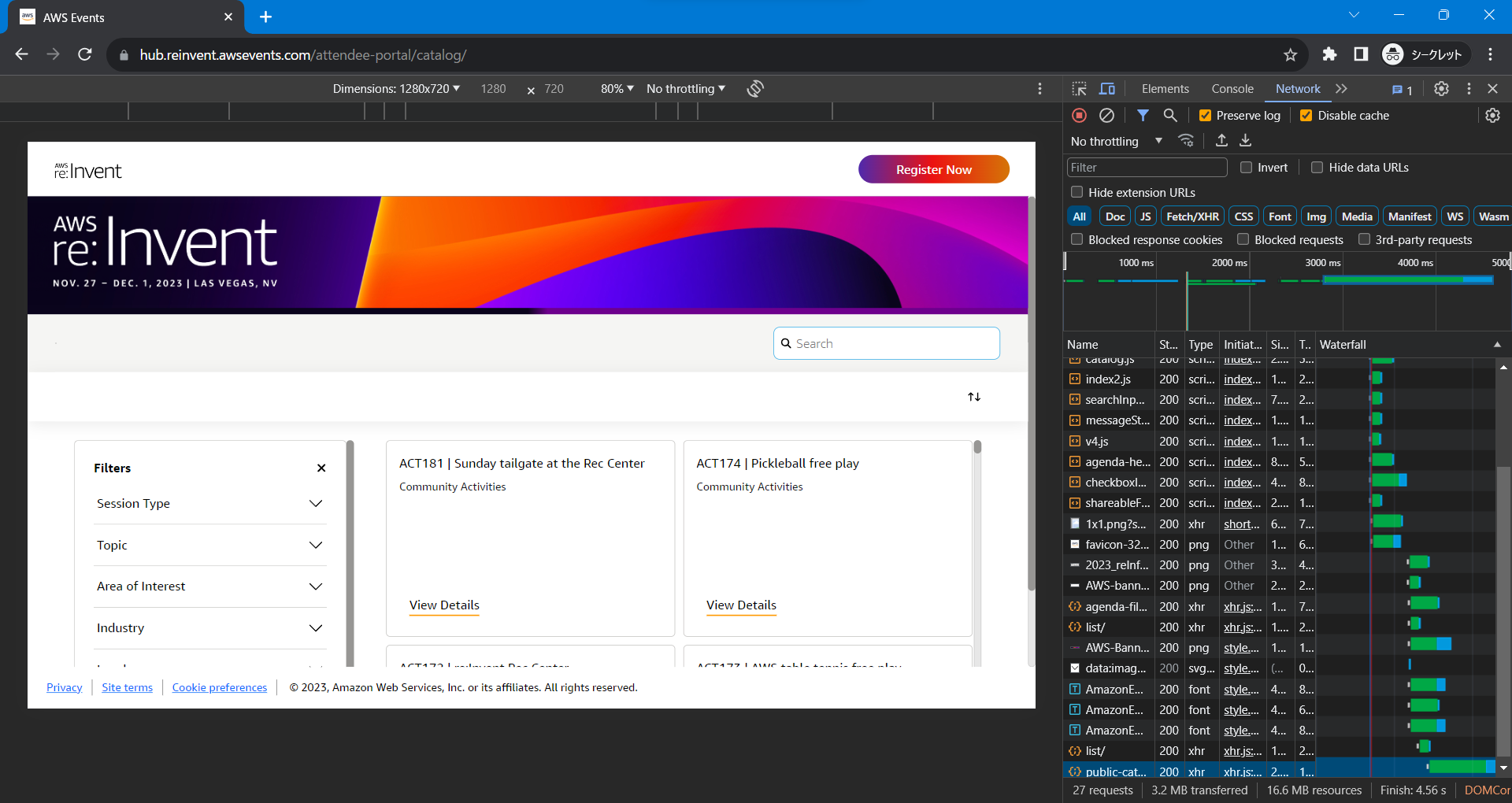
Task: Click the export HAR download icon
Action: tap(1245, 141)
